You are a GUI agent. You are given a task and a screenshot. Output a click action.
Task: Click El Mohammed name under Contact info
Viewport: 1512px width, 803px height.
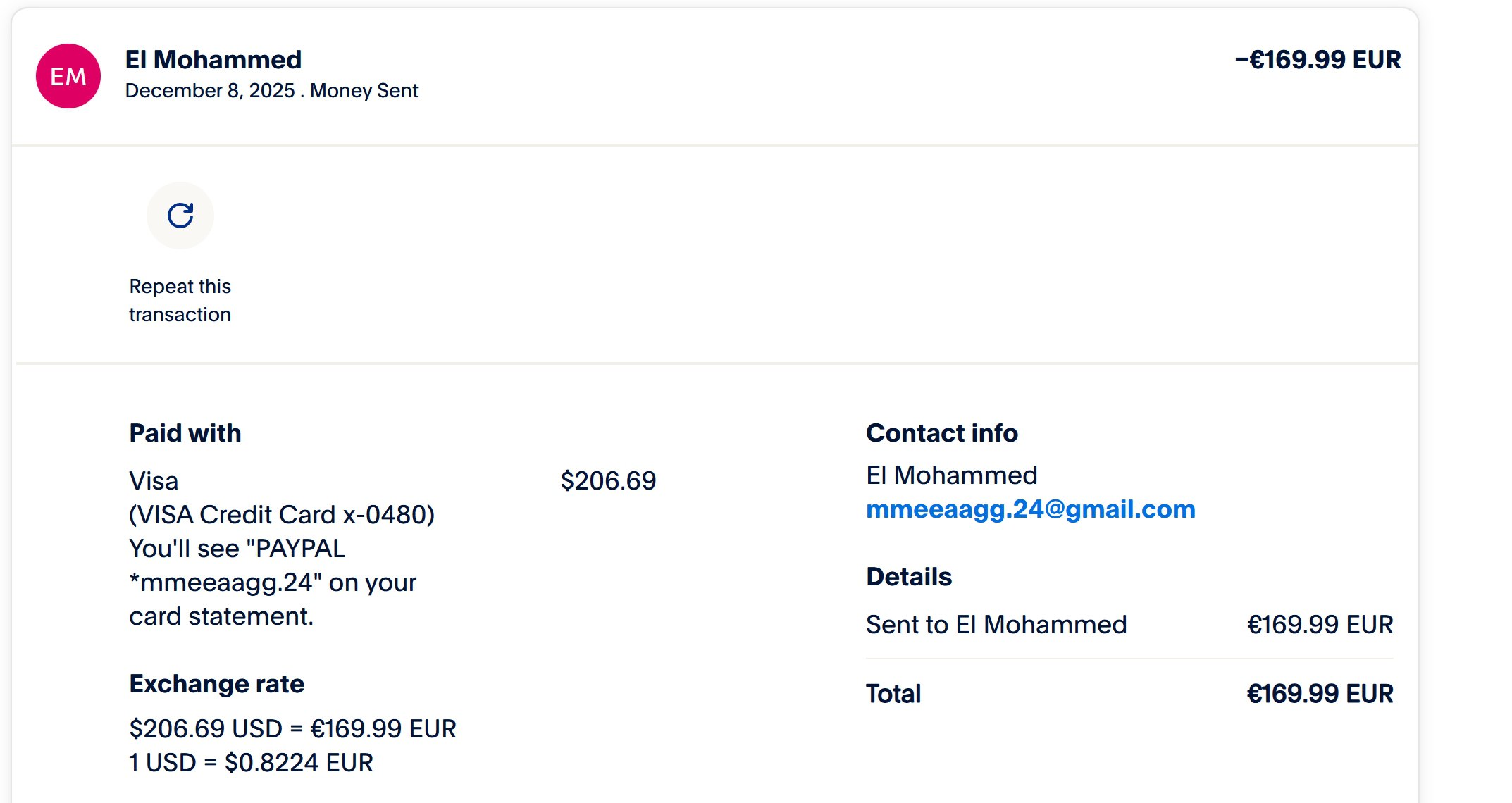951,475
